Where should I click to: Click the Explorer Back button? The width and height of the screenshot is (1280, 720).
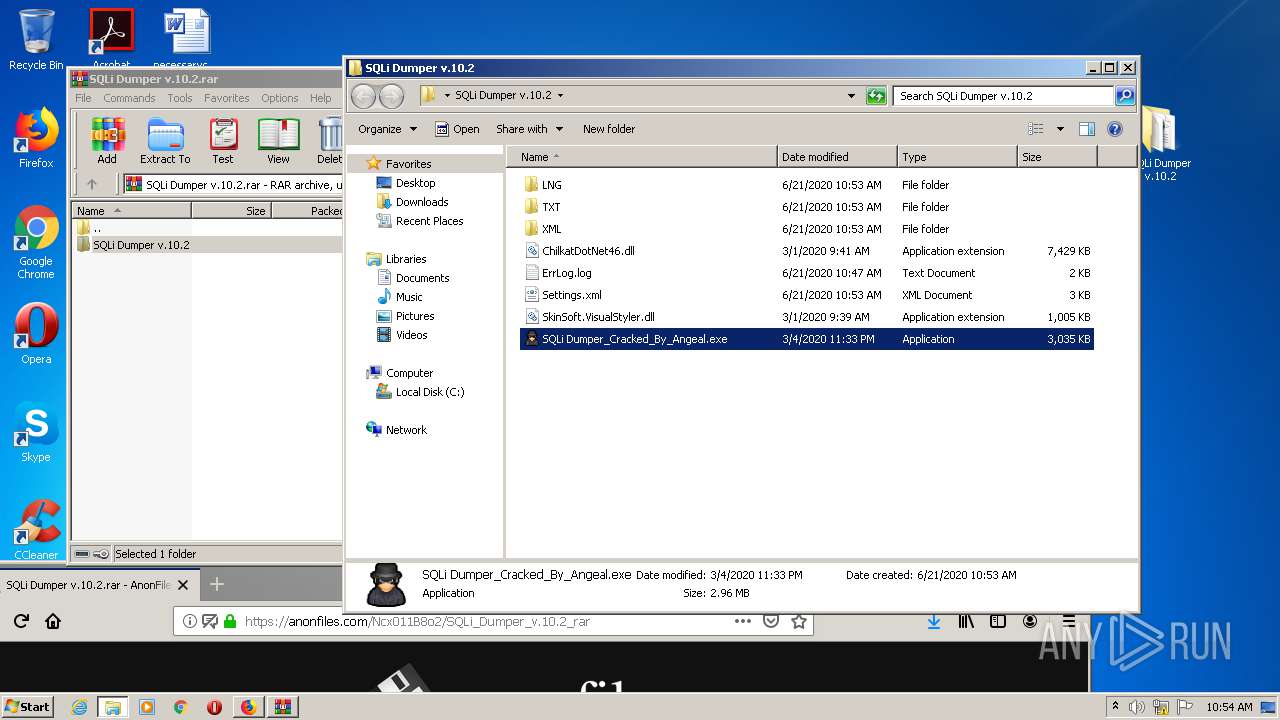coord(363,96)
